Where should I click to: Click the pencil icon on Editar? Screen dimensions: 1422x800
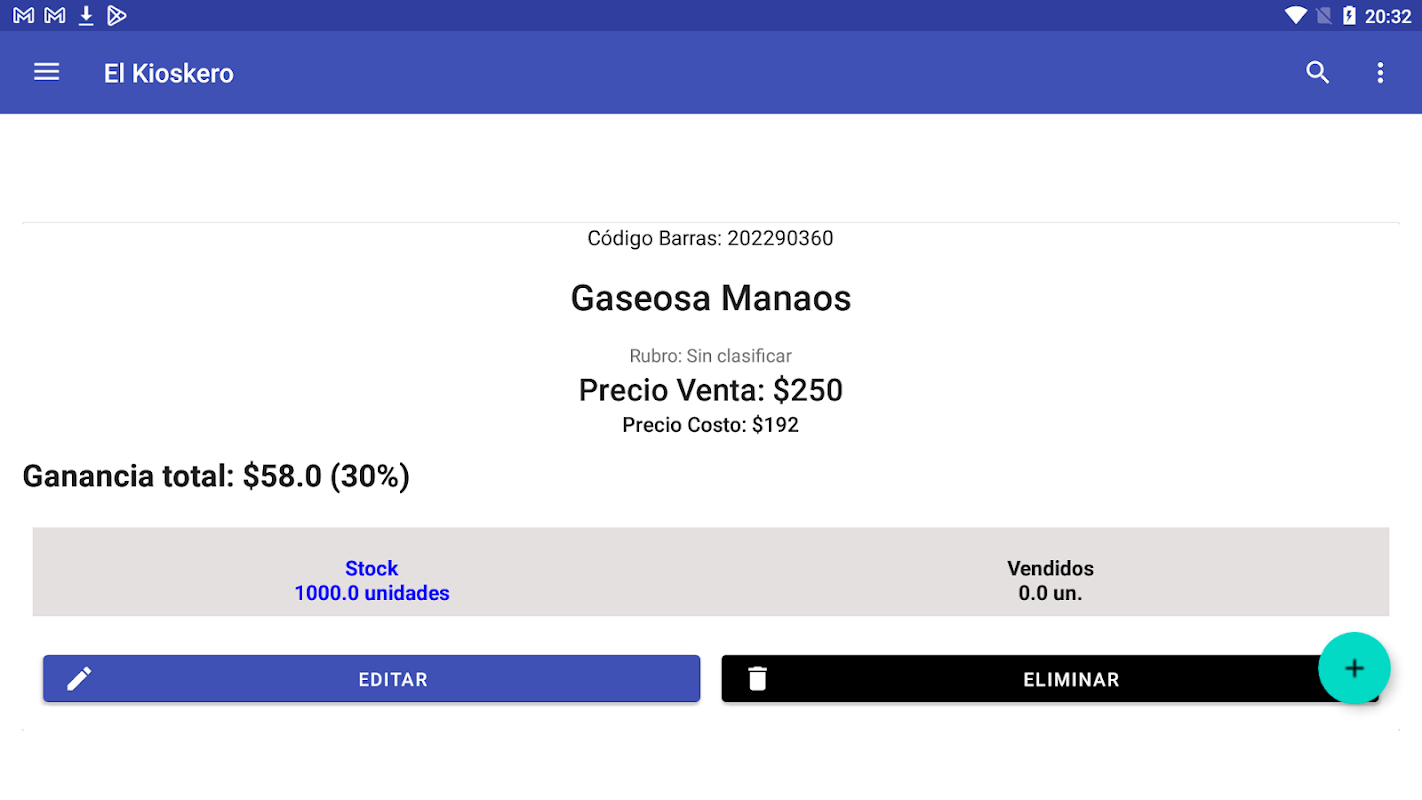(79, 679)
